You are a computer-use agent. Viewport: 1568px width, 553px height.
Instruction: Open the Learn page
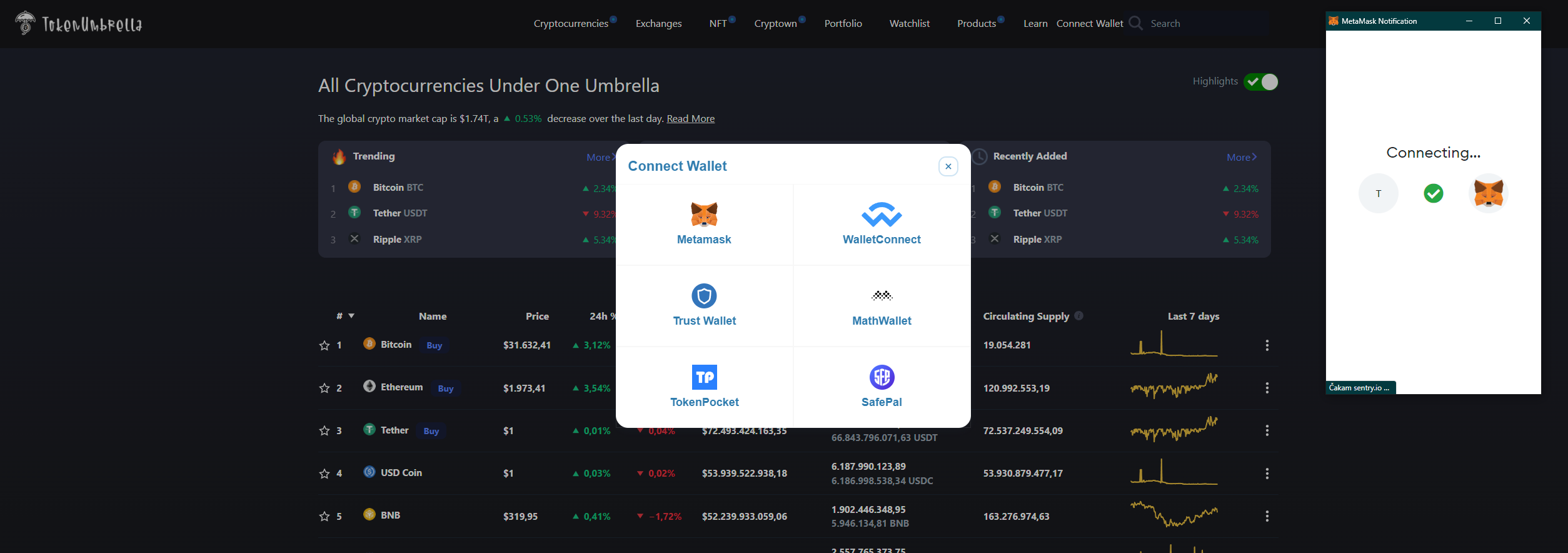pos(1035,23)
